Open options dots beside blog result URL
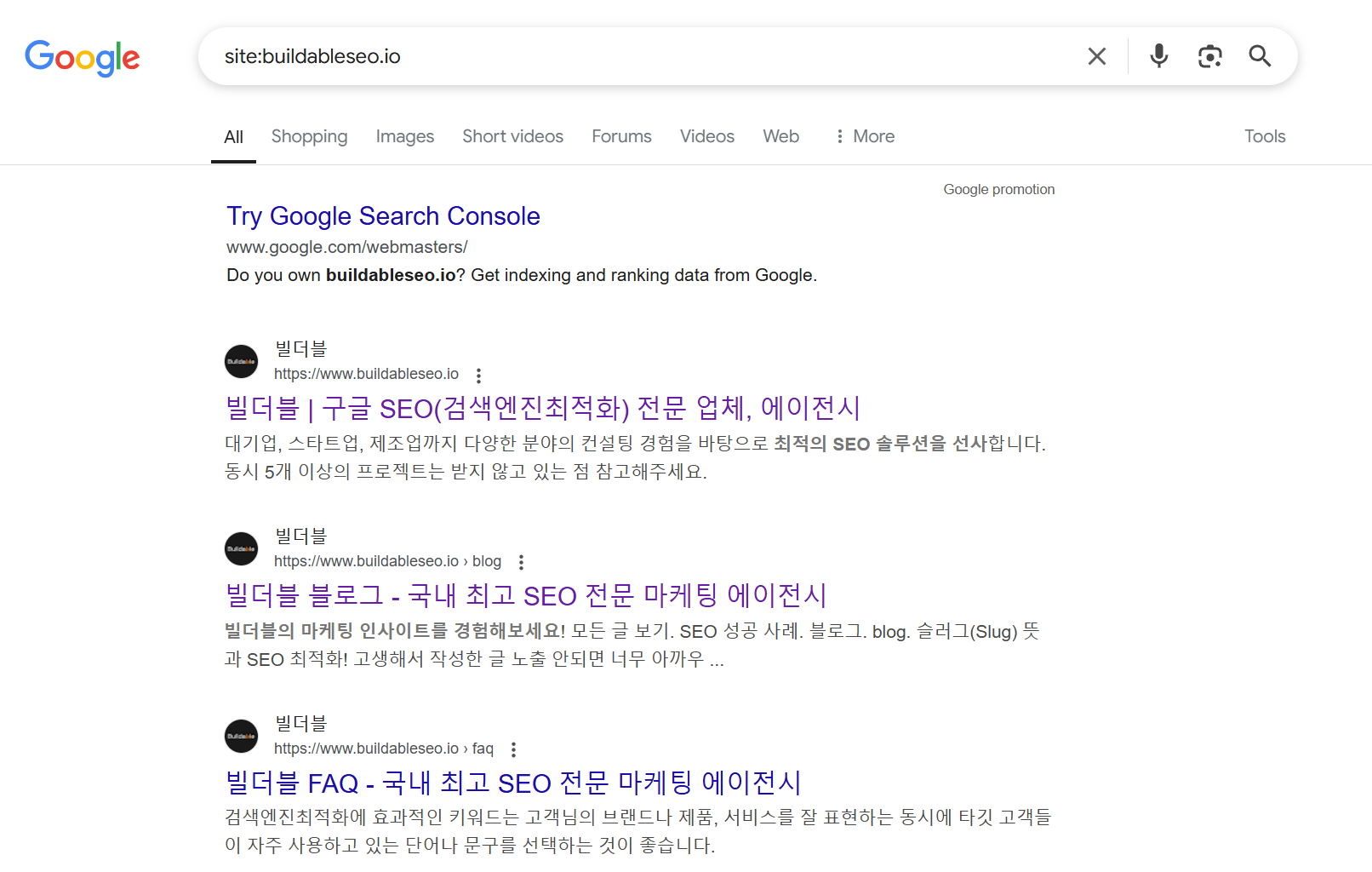1372x872 pixels. pos(522,562)
